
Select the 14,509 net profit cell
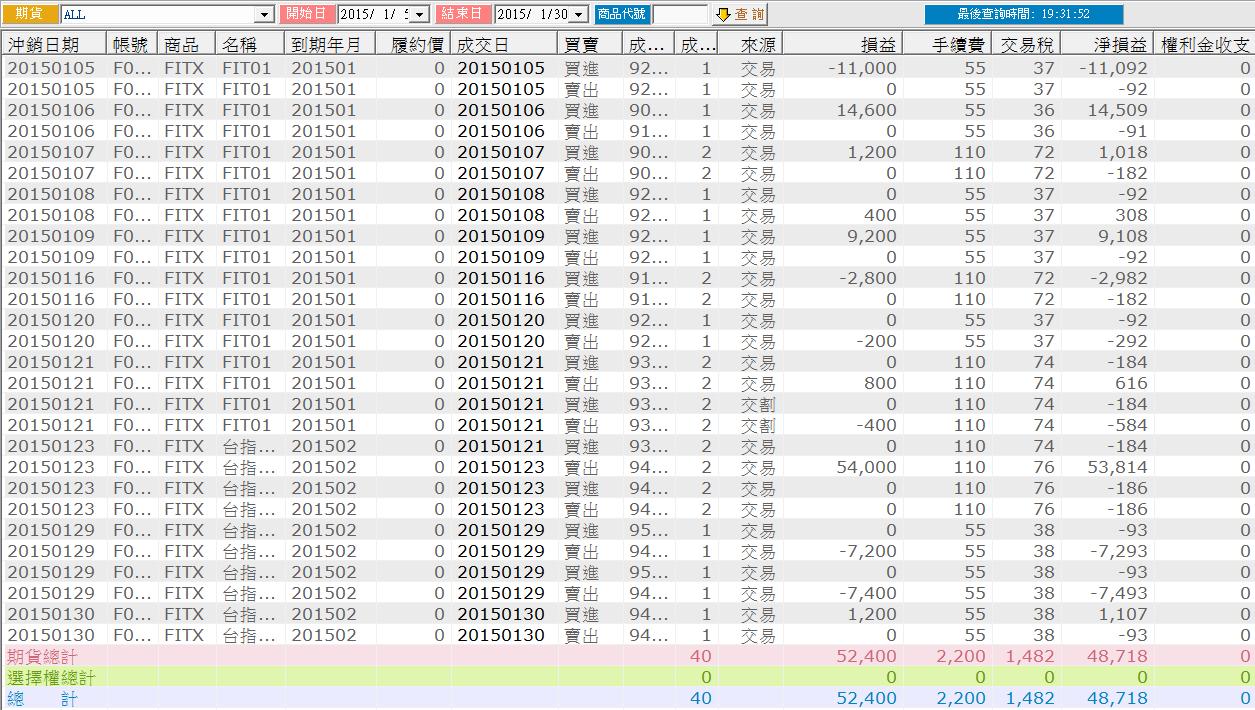1118,110
